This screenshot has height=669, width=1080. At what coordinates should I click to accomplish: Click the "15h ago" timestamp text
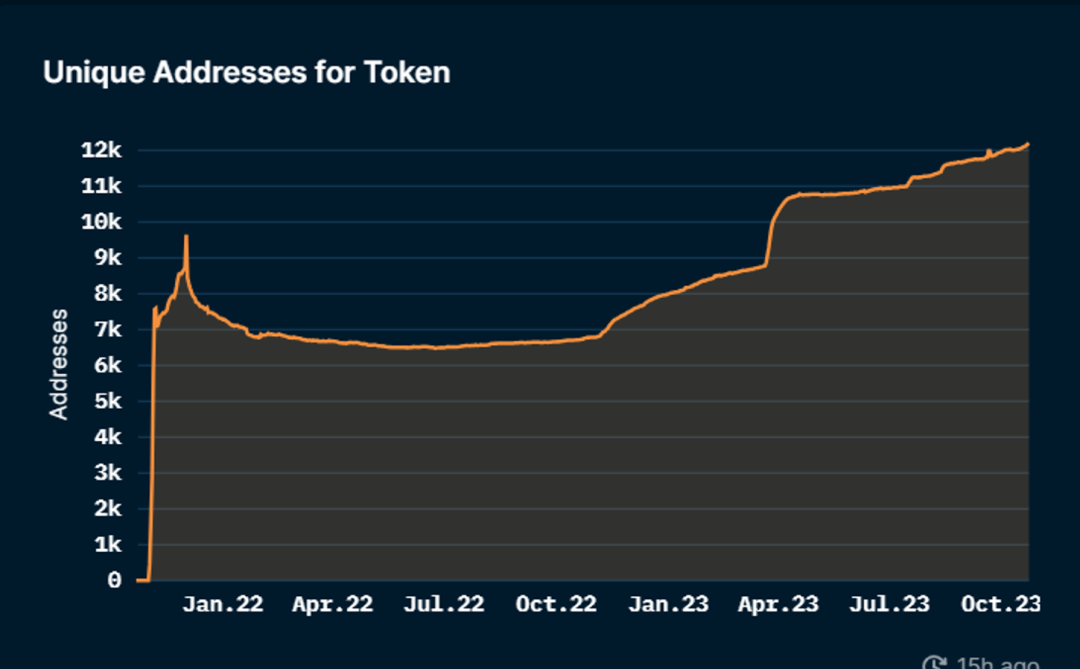pos(996,662)
